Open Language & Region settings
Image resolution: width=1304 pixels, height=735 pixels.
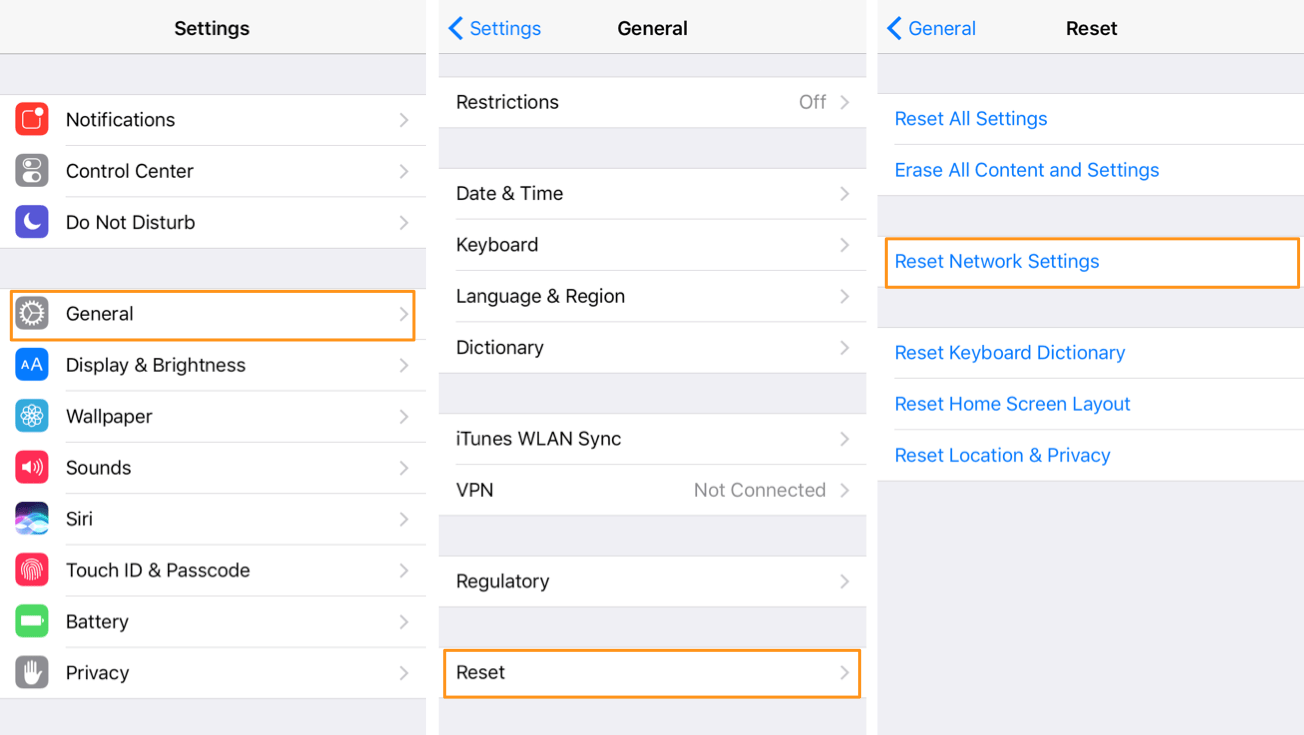pyautogui.click(x=845, y=296)
